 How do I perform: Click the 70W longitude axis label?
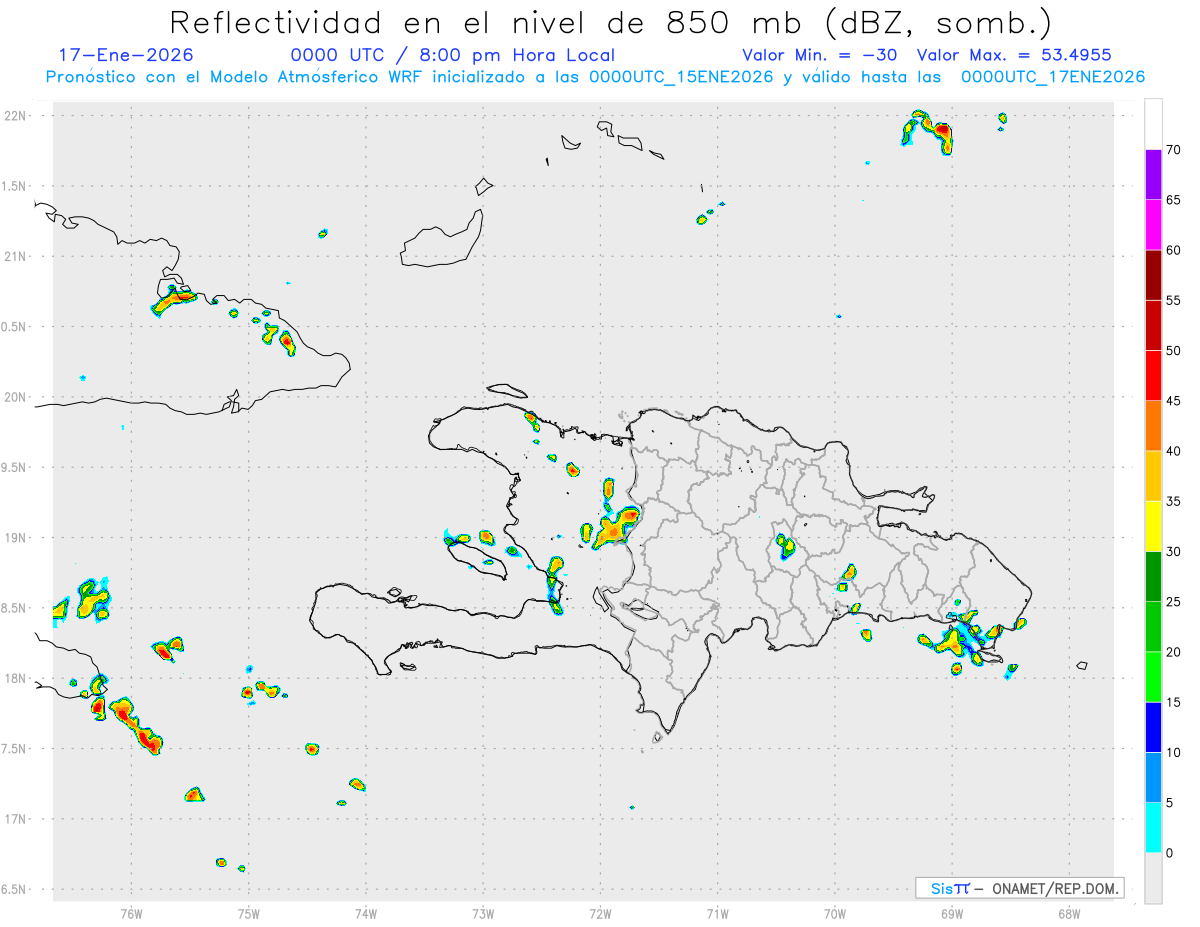point(834,913)
